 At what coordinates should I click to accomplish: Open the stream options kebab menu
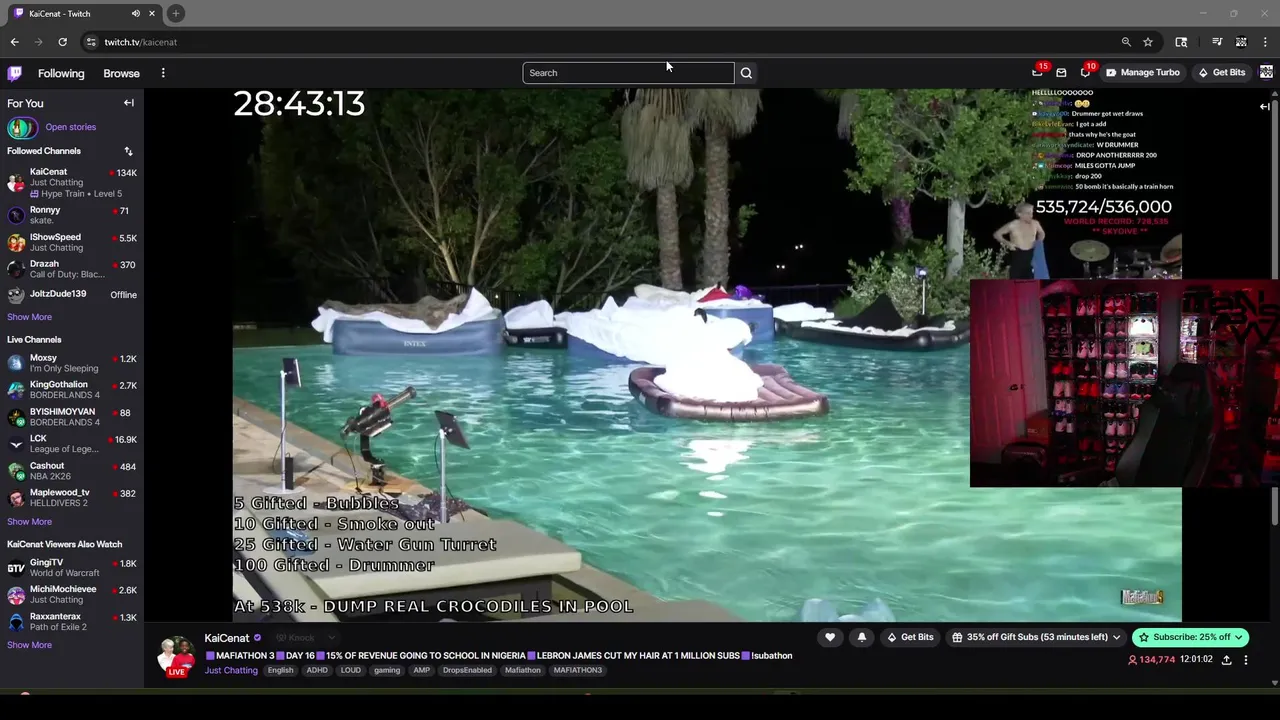tap(1246, 660)
